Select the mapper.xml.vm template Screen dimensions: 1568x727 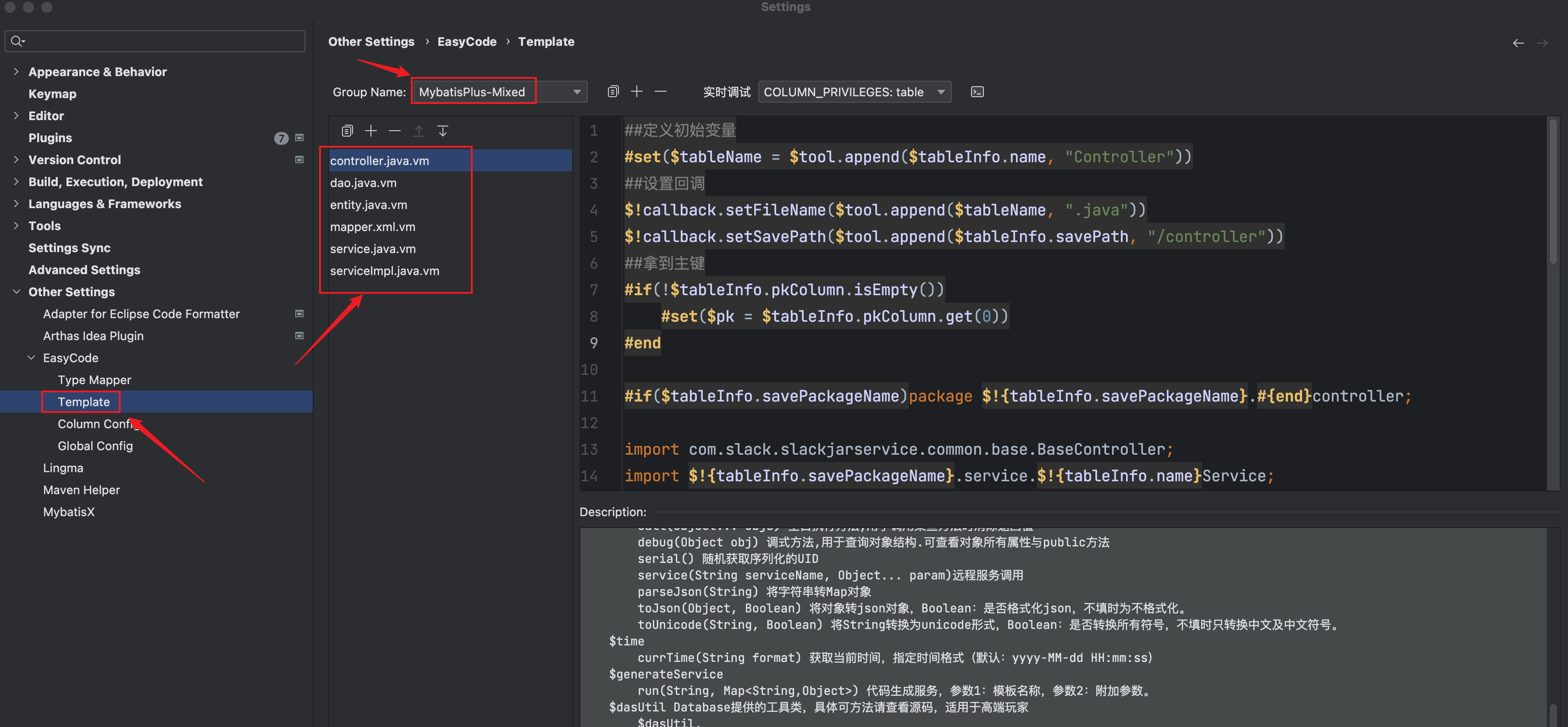point(373,227)
